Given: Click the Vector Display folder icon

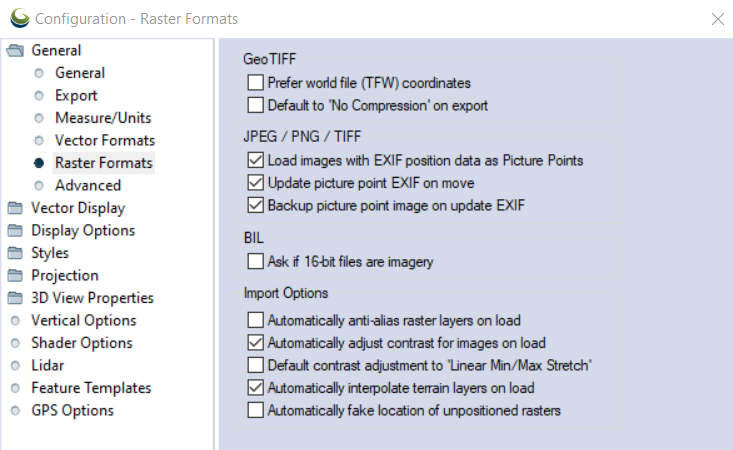Looking at the screenshot, I should (15, 208).
